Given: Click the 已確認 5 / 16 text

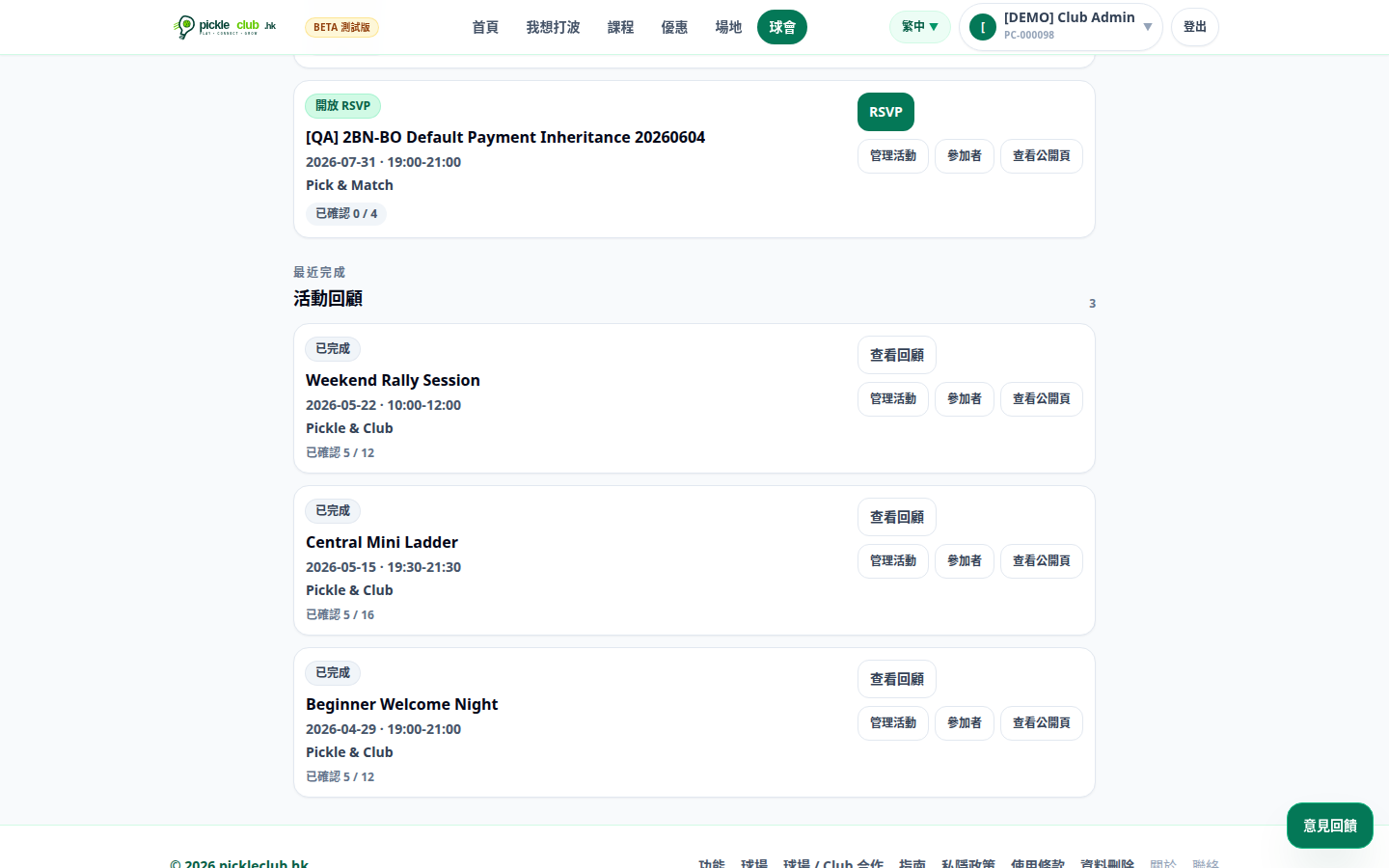Looking at the screenshot, I should [x=340, y=614].
